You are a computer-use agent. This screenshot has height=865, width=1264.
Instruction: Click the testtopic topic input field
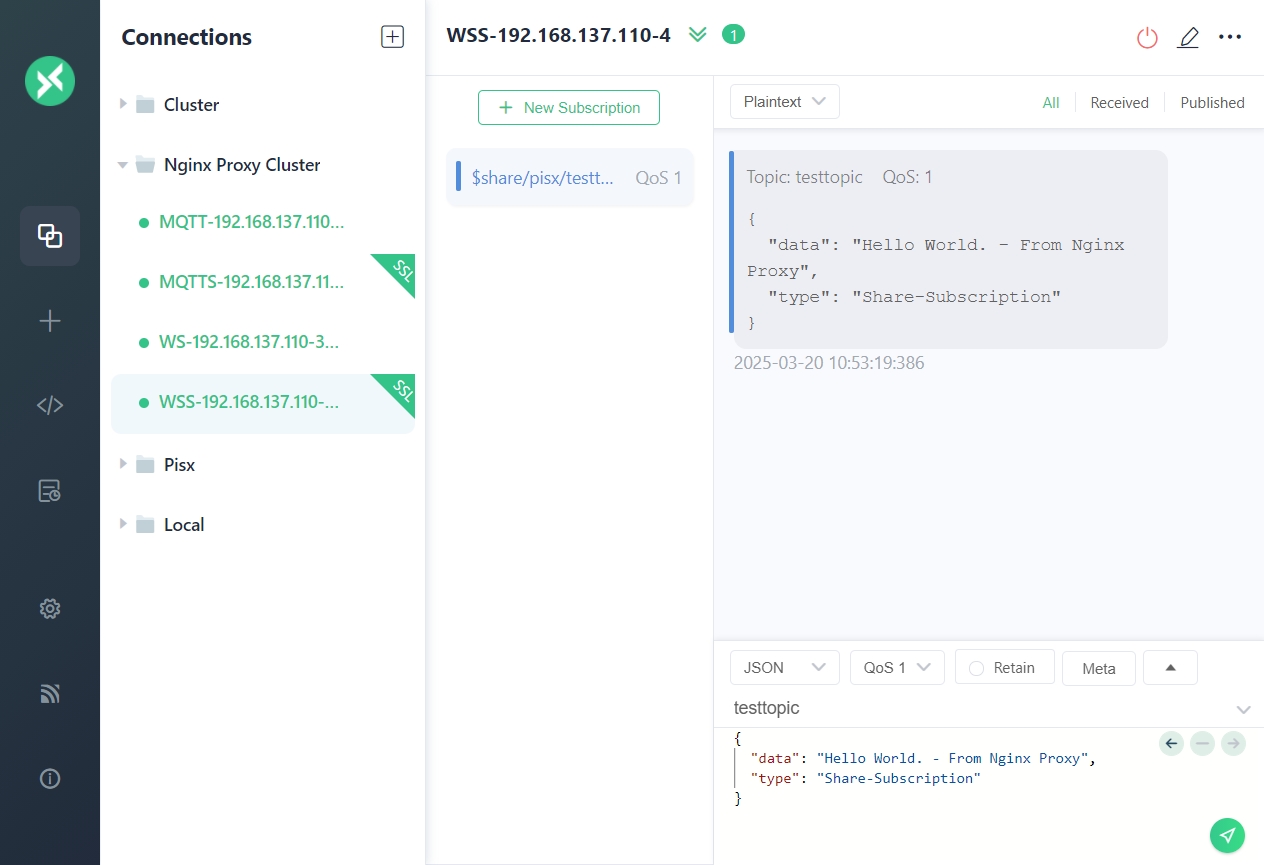tap(980, 708)
